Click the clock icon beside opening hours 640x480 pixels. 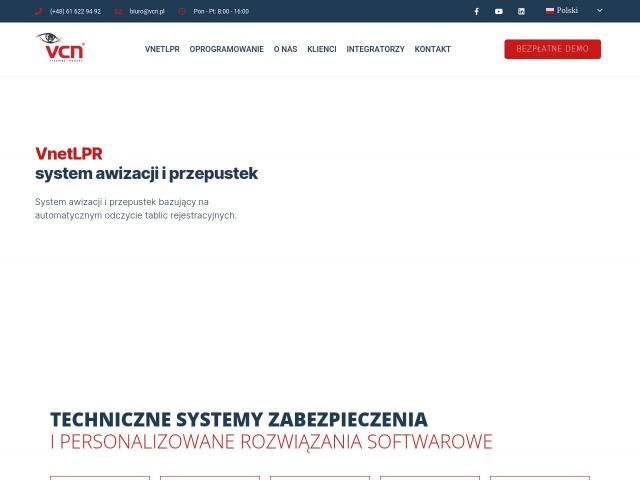coord(182,11)
